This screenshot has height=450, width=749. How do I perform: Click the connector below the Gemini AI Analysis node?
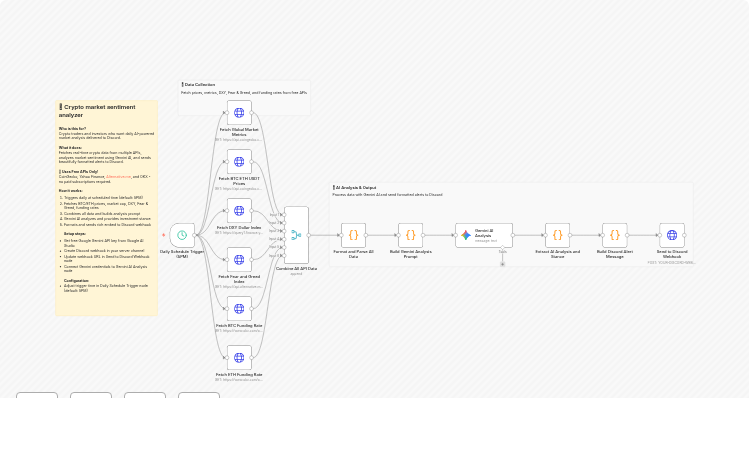pos(502,263)
